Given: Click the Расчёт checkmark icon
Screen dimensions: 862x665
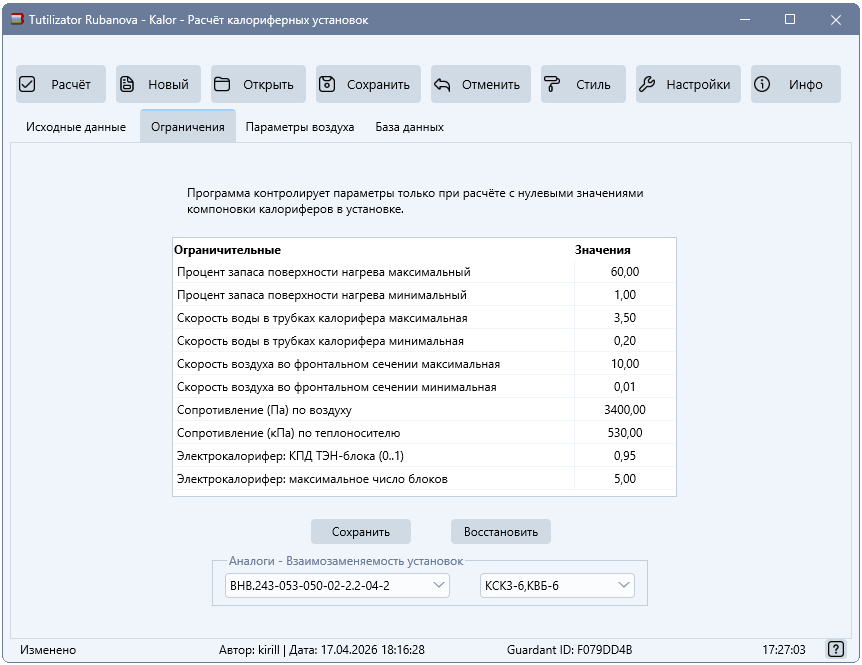Looking at the screenshot, I should coord(27,84).
